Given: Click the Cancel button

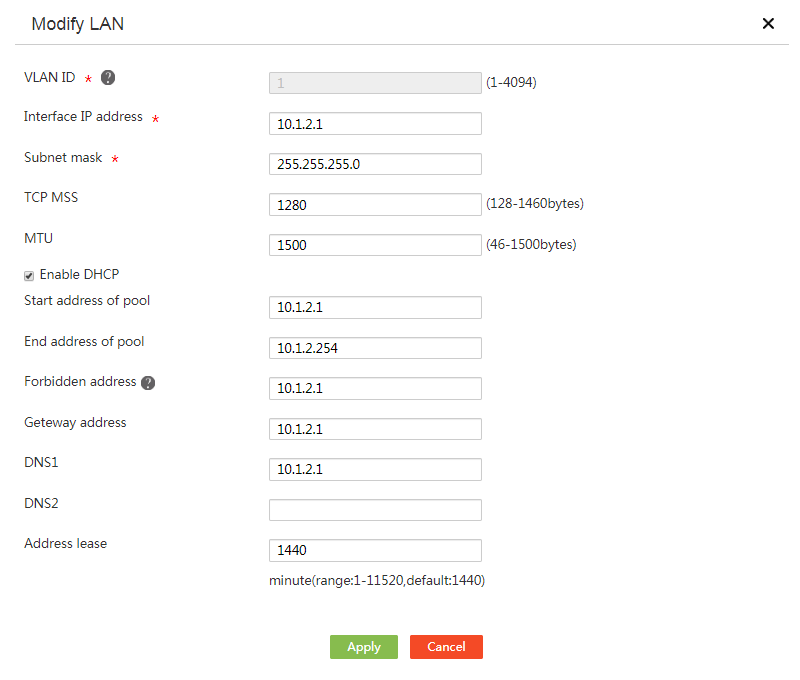Looking at the screenshot, I should pyautogui.click(x=446, y=647).
